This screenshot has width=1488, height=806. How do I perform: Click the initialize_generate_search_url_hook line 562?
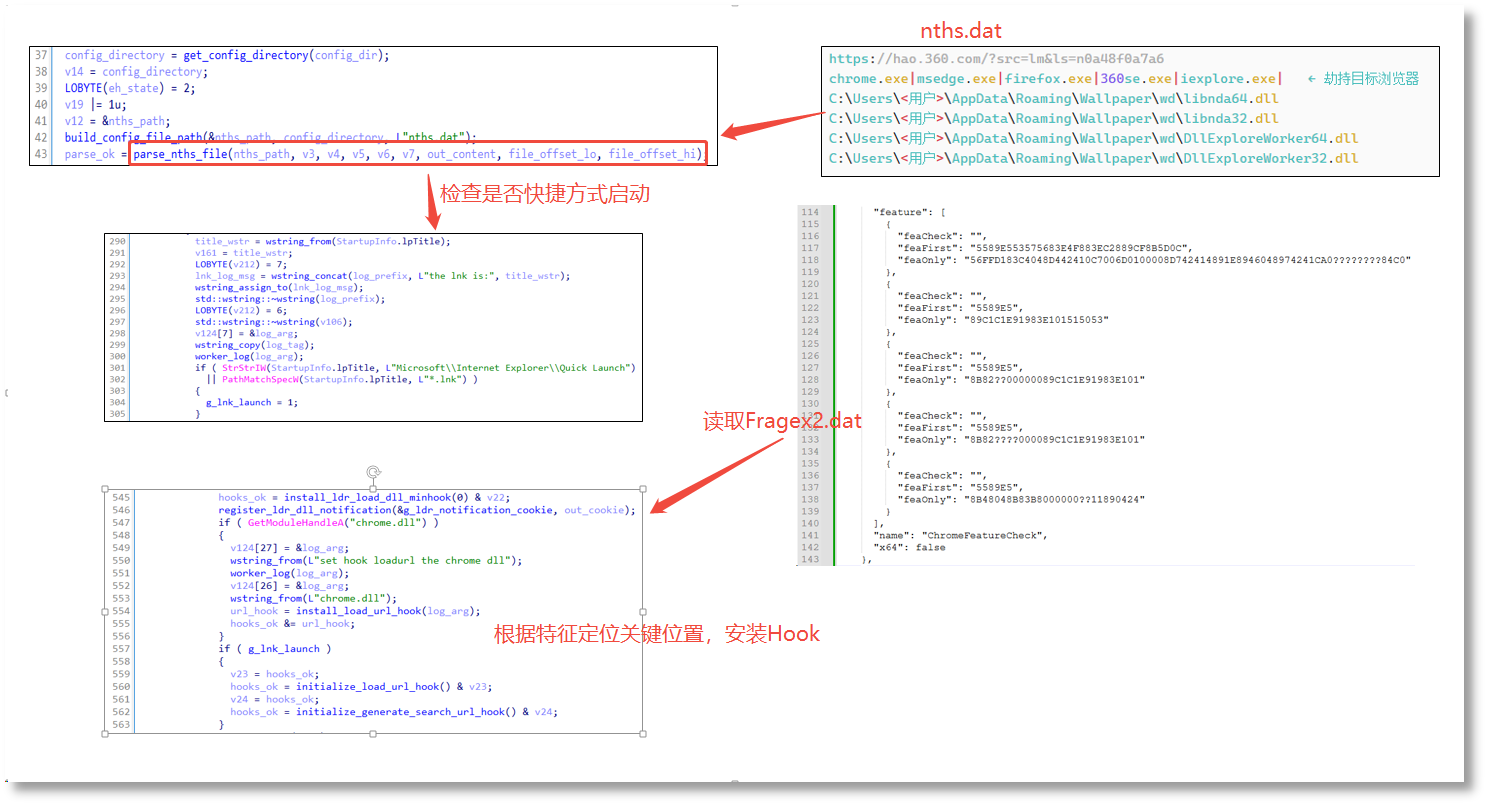tap(394, 712)
